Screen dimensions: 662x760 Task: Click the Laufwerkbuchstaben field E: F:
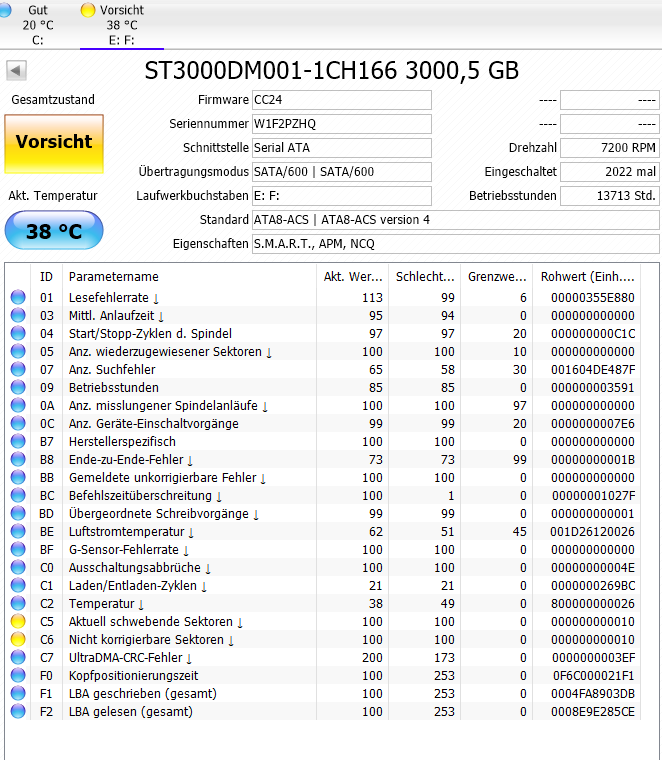tap(342, 196)
